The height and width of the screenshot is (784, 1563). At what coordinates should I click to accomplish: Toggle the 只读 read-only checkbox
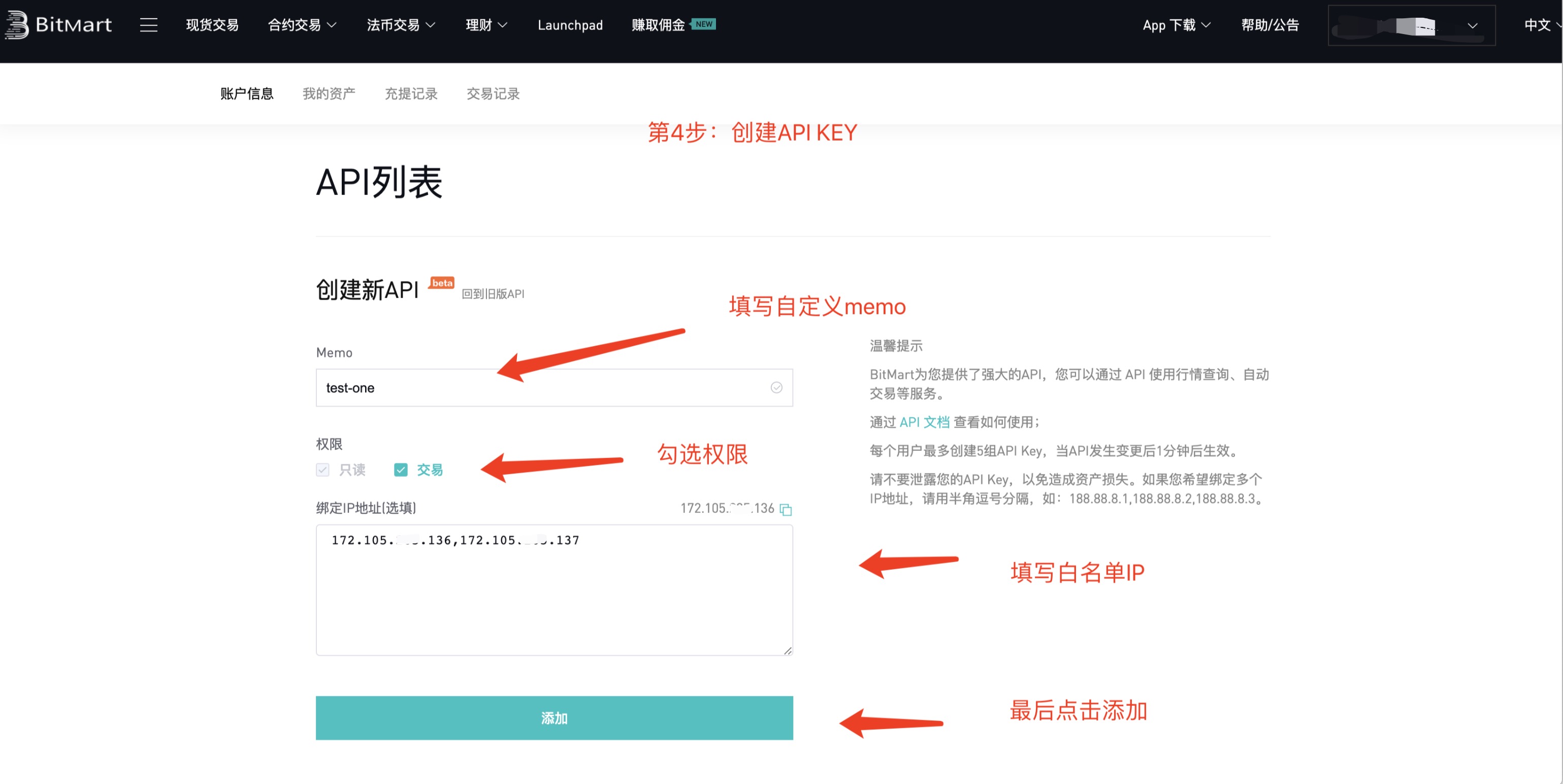pos(322,470)
